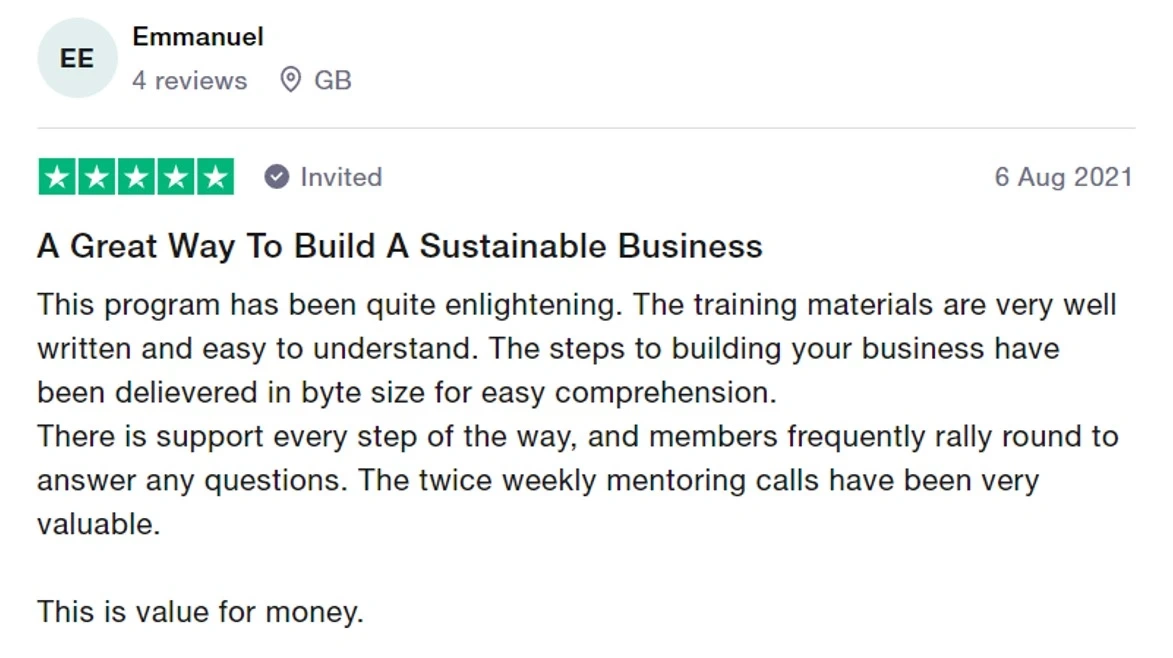
Task: Click the line starting "written and easy to understand"
Action: pos(548,348)
